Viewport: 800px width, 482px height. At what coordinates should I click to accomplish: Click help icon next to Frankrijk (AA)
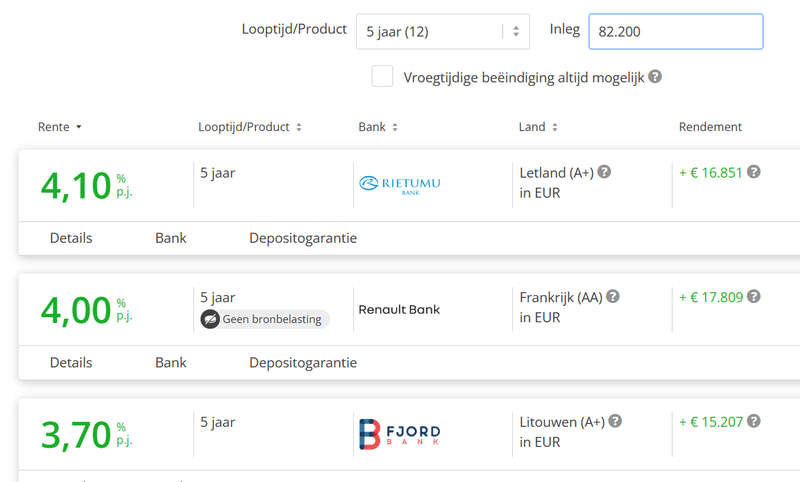coord(613,296)
